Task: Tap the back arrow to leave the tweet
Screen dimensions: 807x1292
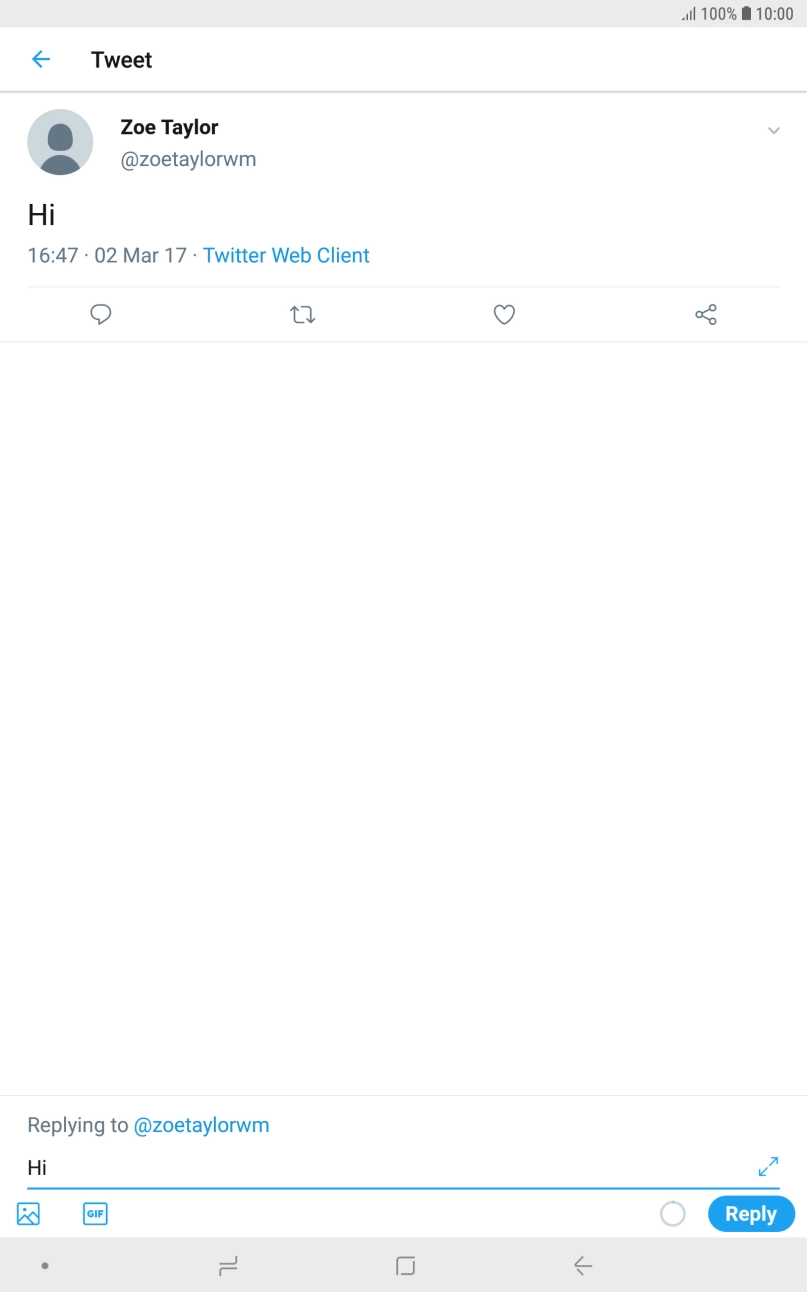Action: pos(39,59)
